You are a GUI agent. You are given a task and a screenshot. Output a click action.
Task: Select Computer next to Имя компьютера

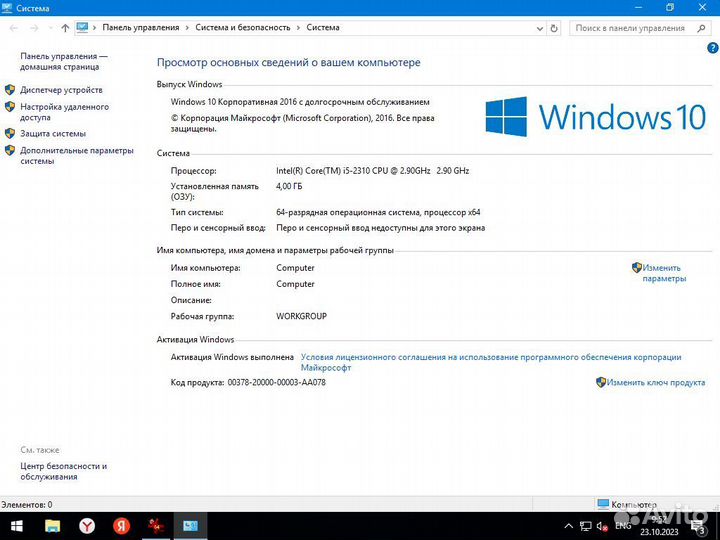click(x=295, y=268)
